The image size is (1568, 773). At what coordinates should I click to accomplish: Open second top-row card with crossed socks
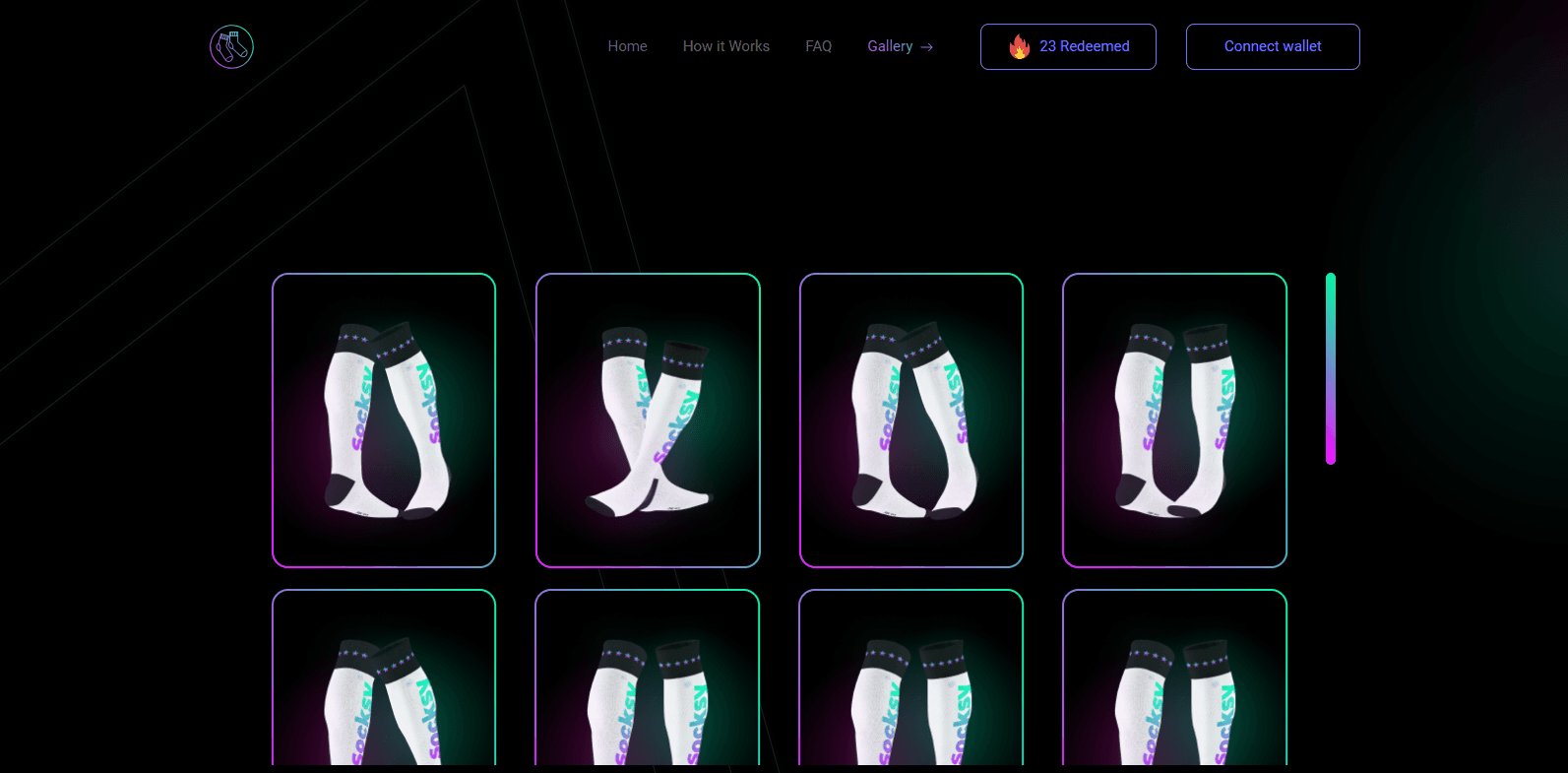[648, 420]
